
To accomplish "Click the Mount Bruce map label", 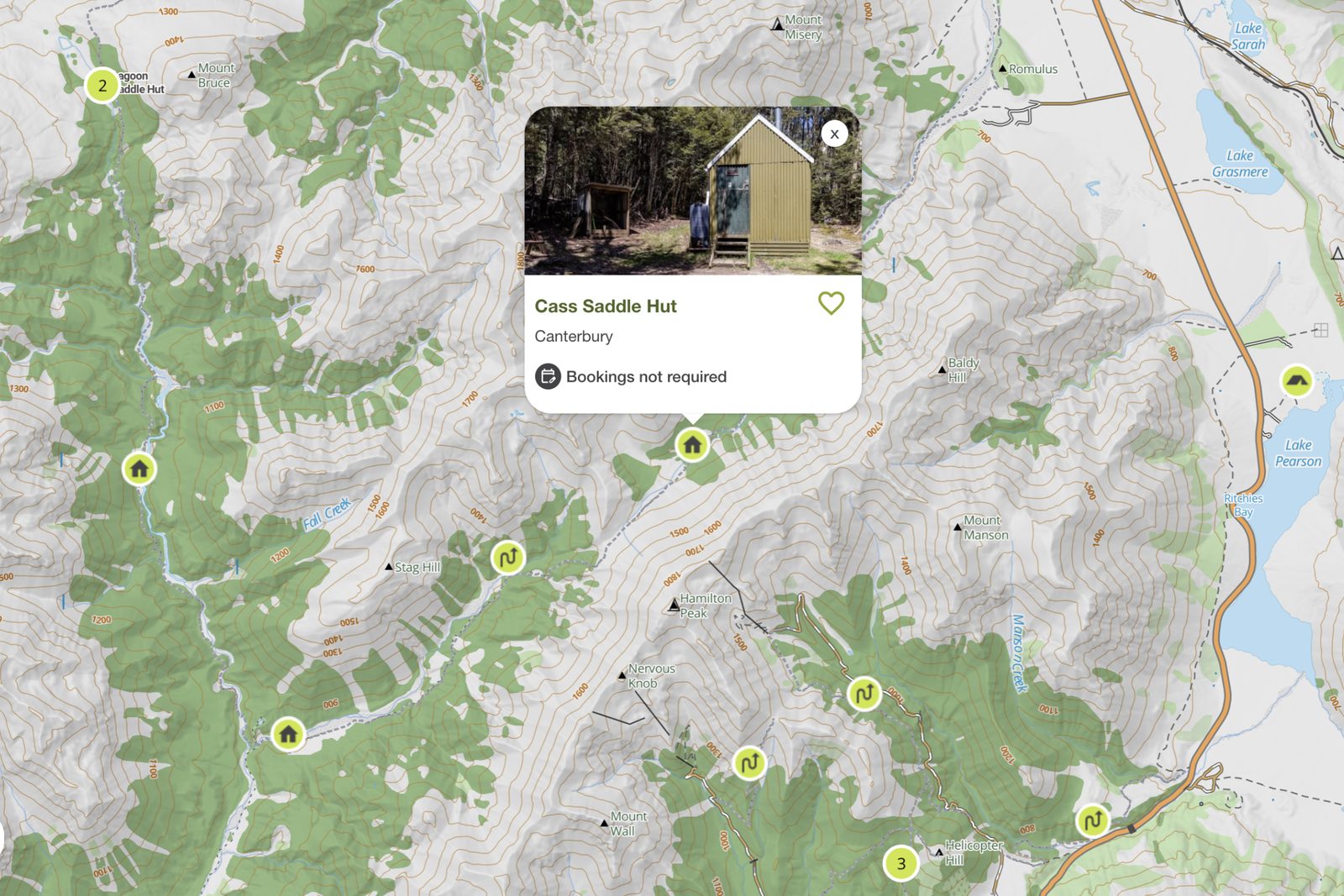I will tap(216, 76).
